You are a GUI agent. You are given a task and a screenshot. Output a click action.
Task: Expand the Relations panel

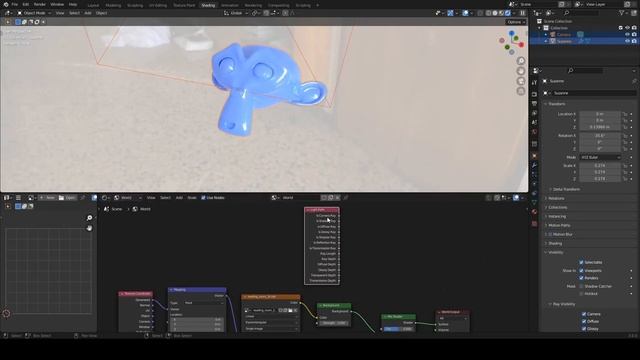[555, 198]
